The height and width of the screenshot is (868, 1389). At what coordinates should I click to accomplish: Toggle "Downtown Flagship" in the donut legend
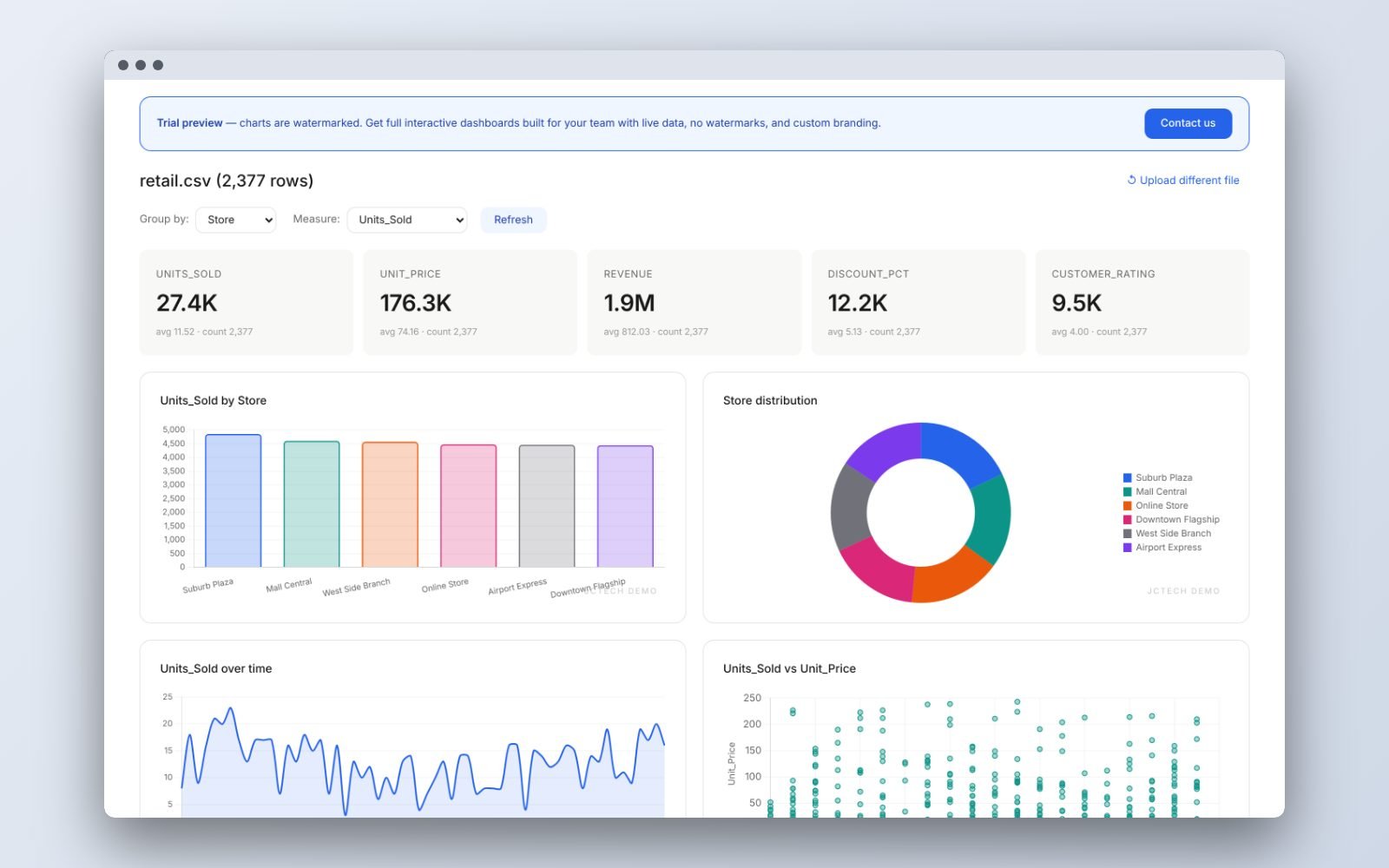click(1171, 519)
